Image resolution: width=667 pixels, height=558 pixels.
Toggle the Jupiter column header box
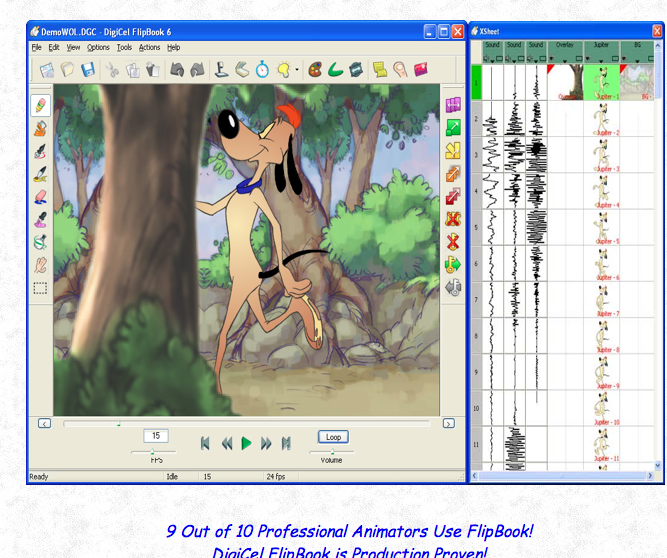pyautogui.click(x=615, y=58)
